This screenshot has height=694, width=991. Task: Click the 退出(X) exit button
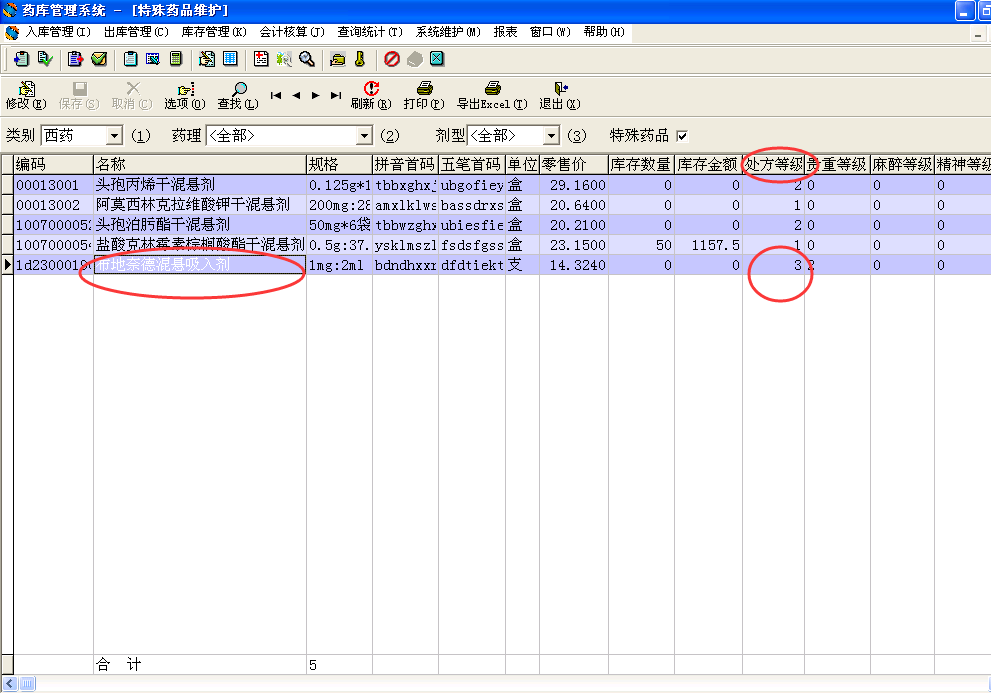click(x=560, y=95)
